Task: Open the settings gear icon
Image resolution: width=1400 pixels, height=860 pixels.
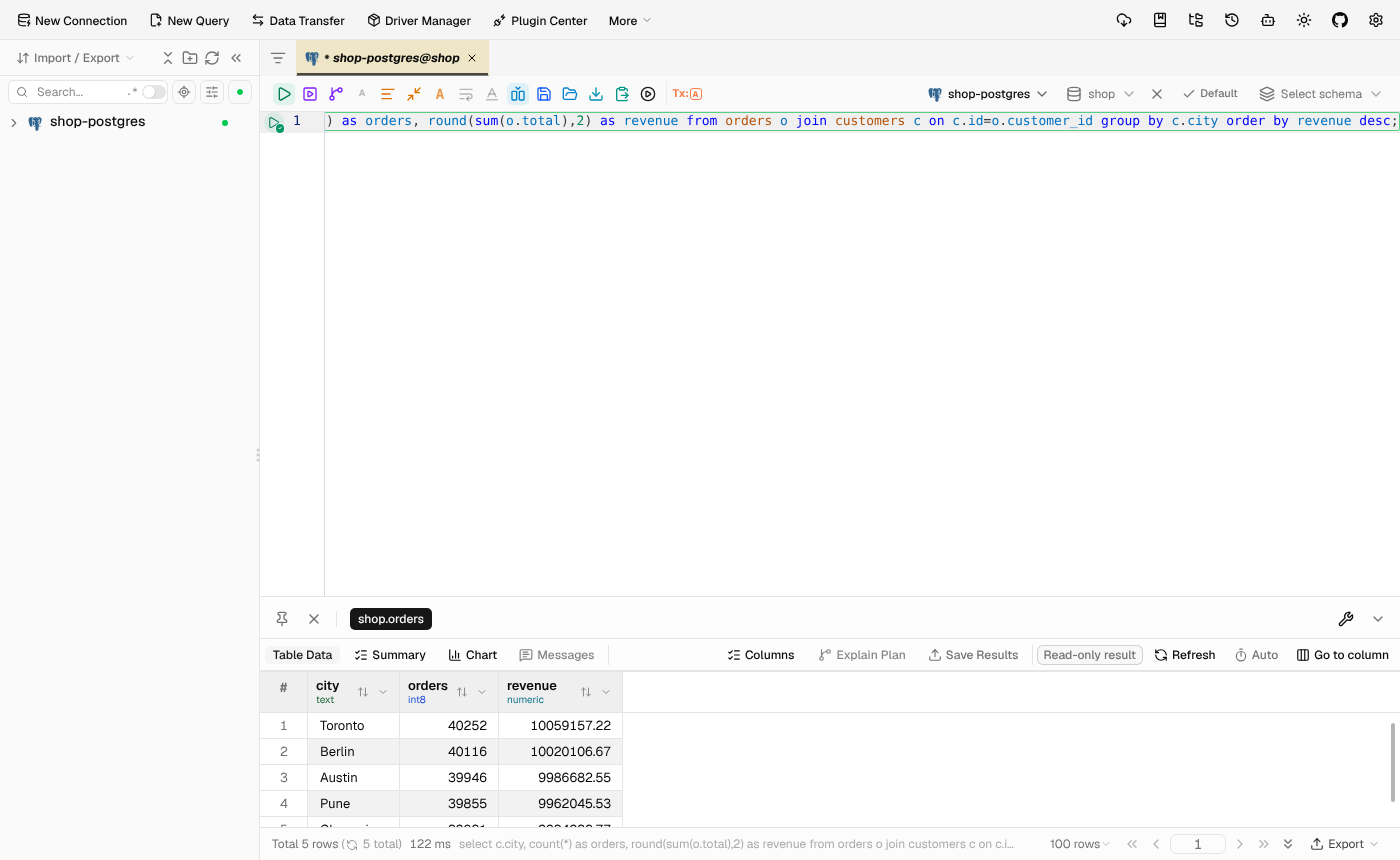Action: coord(1376,20)
